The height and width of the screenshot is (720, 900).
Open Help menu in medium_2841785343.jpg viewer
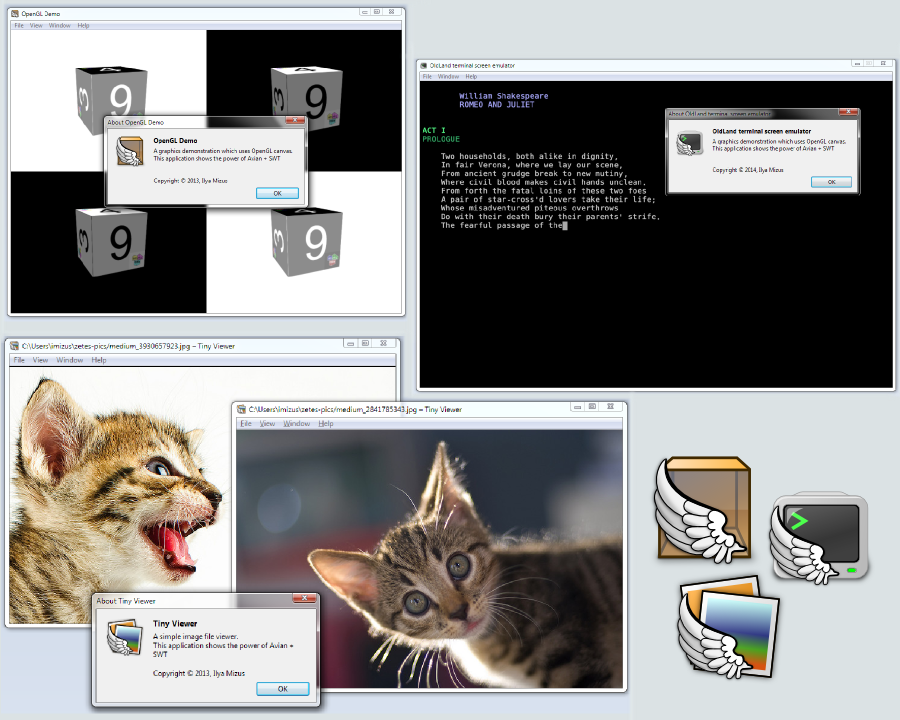point(326,423)
